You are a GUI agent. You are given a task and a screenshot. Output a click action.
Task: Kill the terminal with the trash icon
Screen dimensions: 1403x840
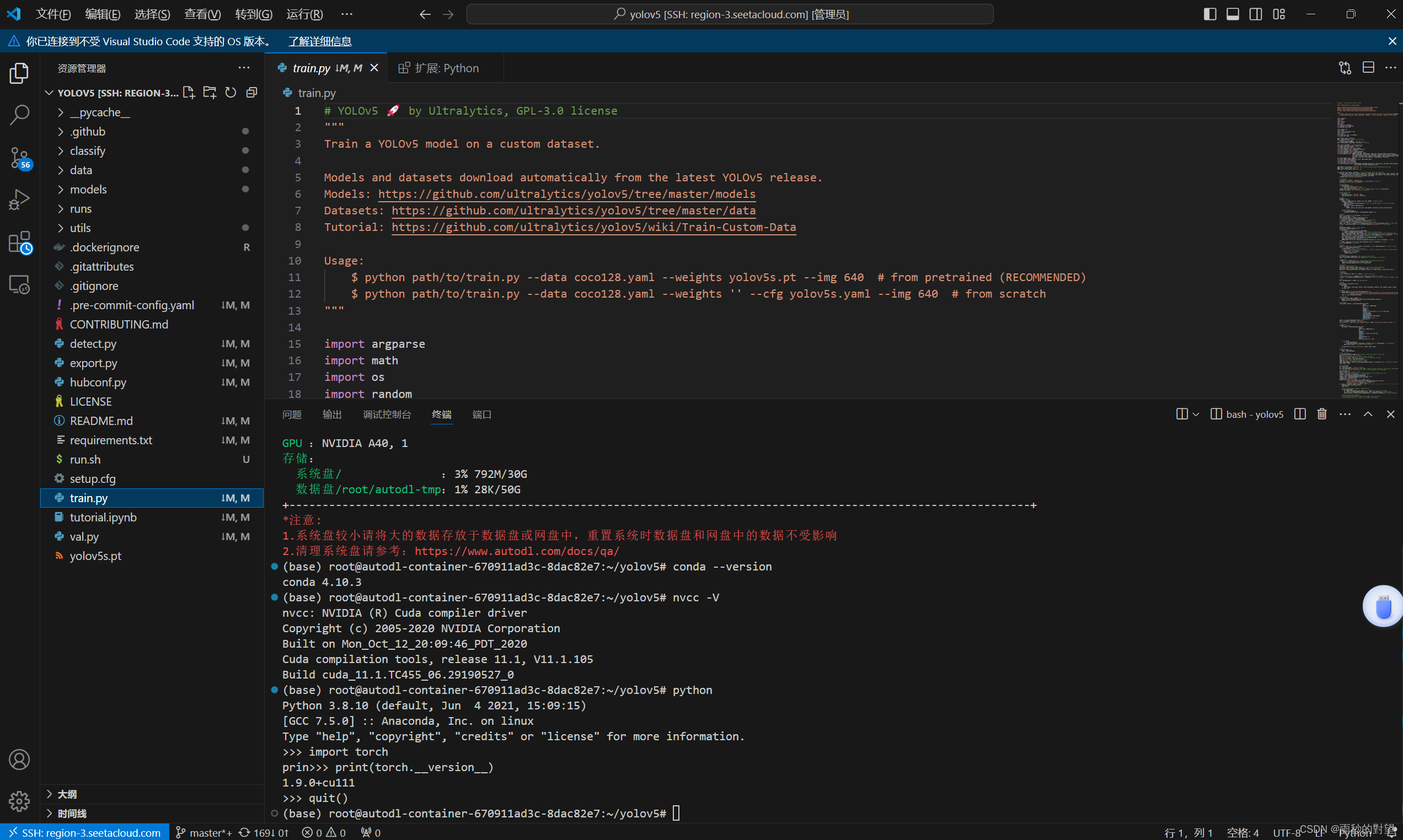(1322, 414)
